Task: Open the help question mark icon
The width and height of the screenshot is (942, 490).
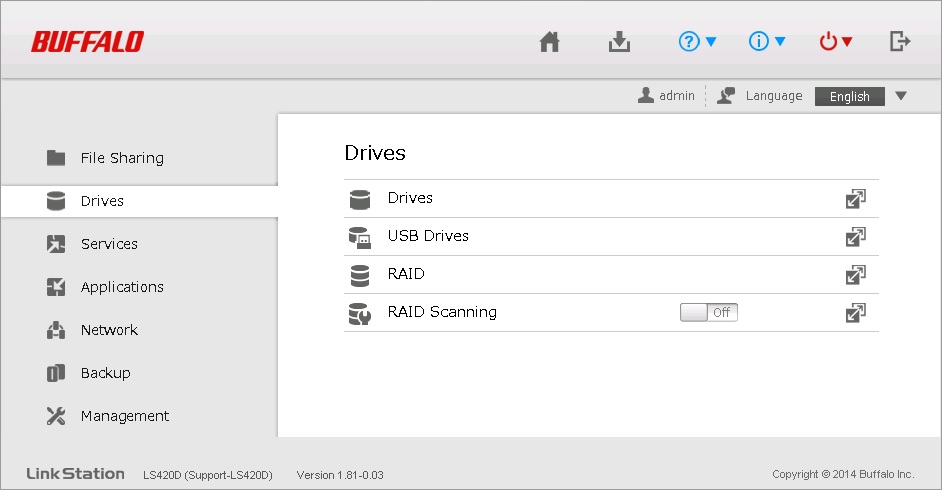Action: click(689, 41)
